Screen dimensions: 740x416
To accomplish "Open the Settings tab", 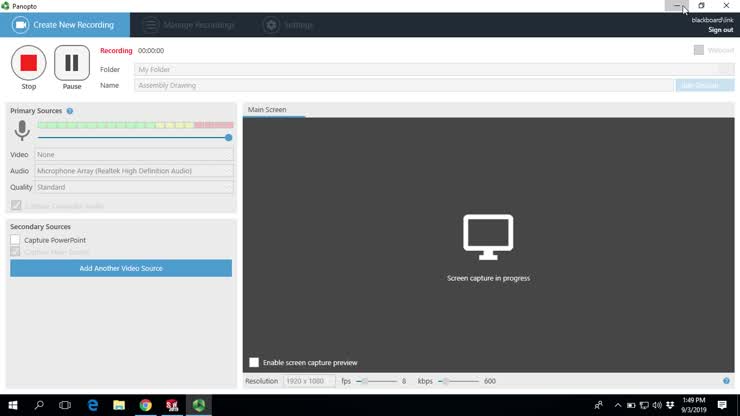I will tap(288, 25).
